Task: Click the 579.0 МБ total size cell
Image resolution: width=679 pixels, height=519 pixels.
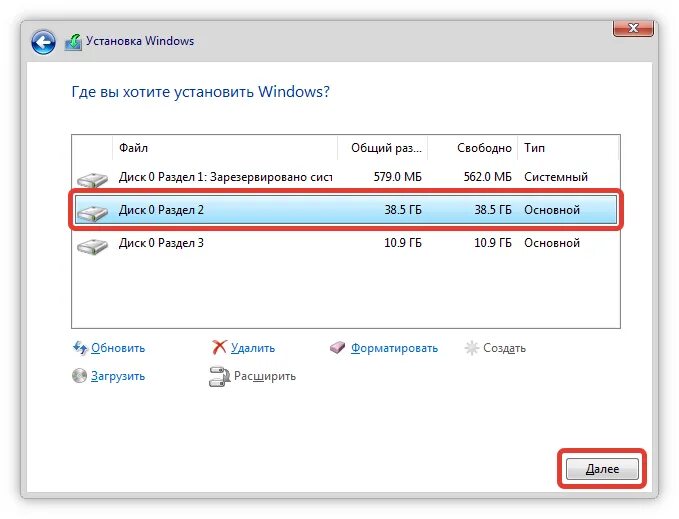Action: (x=398, y=177)
